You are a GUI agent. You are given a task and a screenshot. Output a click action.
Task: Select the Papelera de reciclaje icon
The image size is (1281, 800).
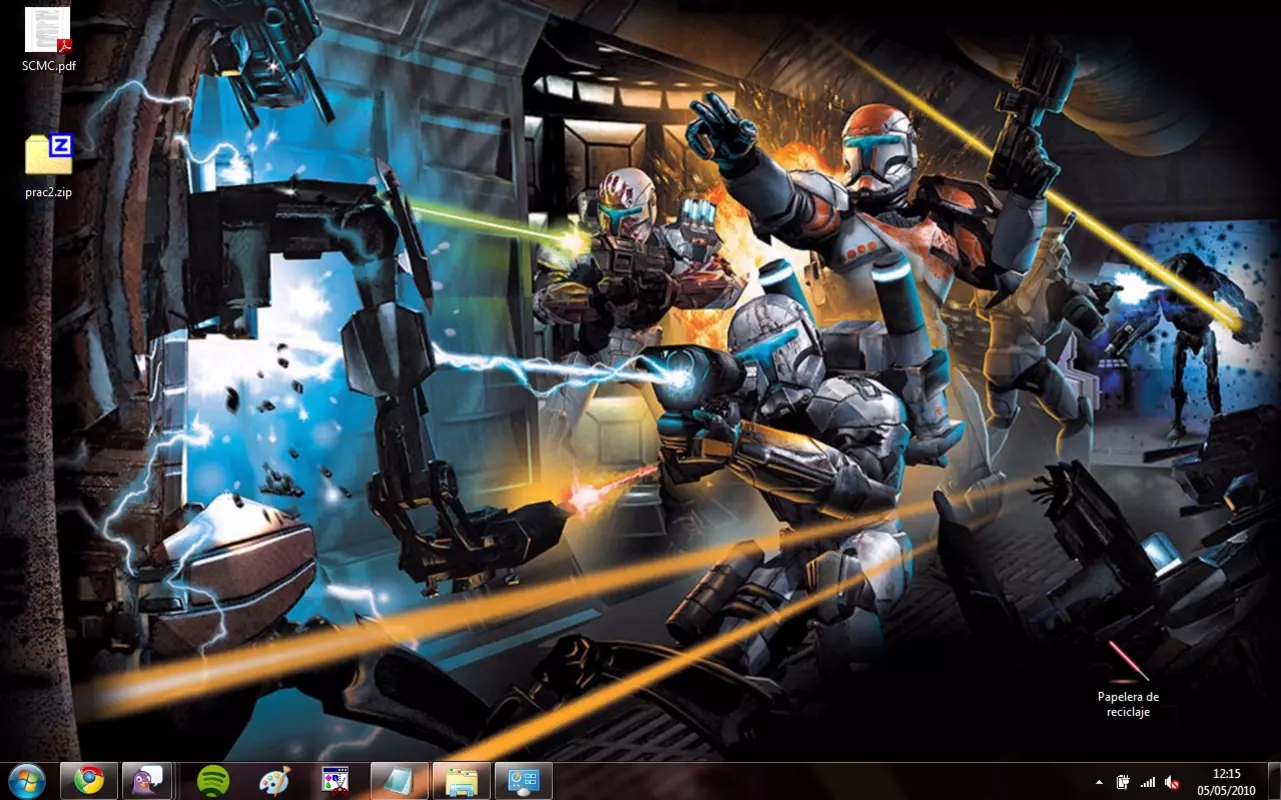(x=1128, y=678)
